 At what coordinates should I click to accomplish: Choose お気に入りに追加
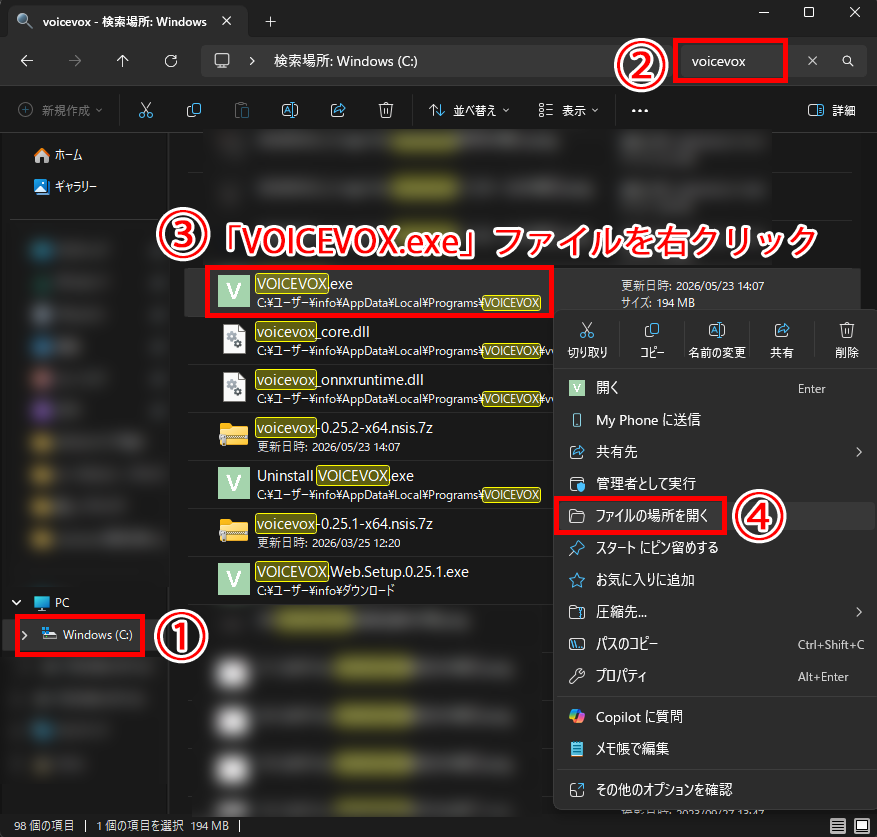click(x=715, y=580)
